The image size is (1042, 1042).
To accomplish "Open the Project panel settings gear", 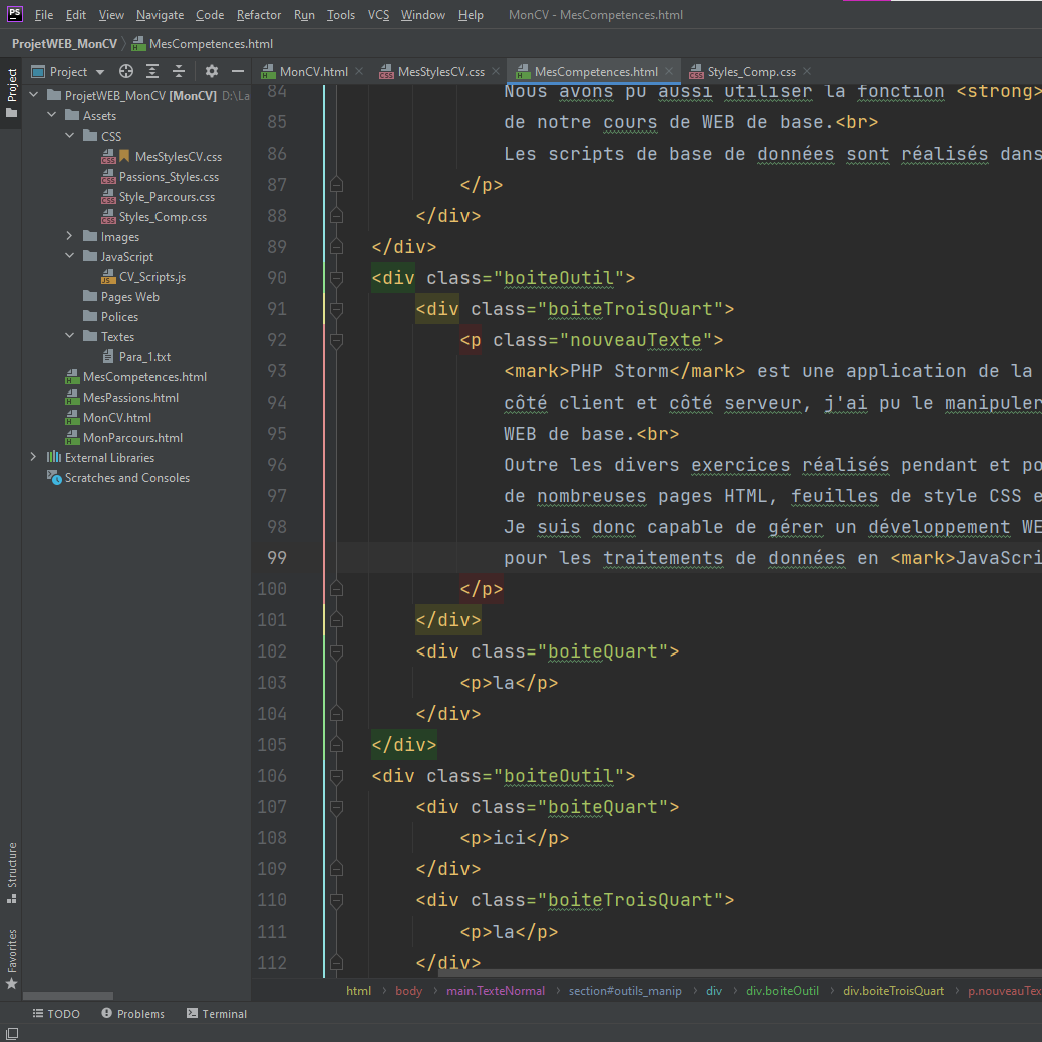I will pyautogui.click(x=211, y=71).
